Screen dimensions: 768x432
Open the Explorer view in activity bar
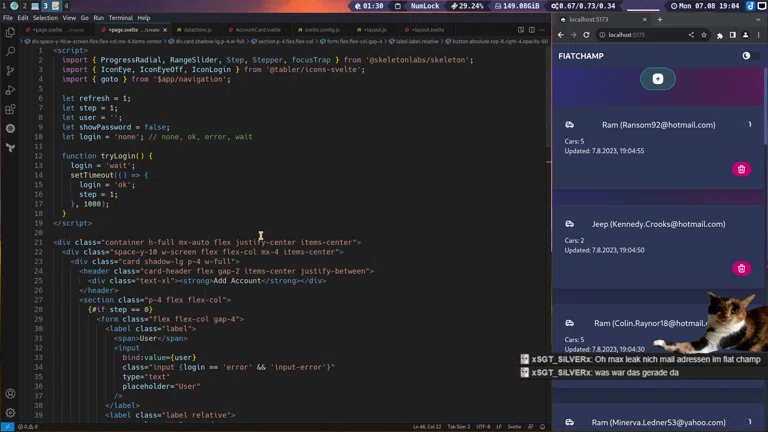click(10, 32)
